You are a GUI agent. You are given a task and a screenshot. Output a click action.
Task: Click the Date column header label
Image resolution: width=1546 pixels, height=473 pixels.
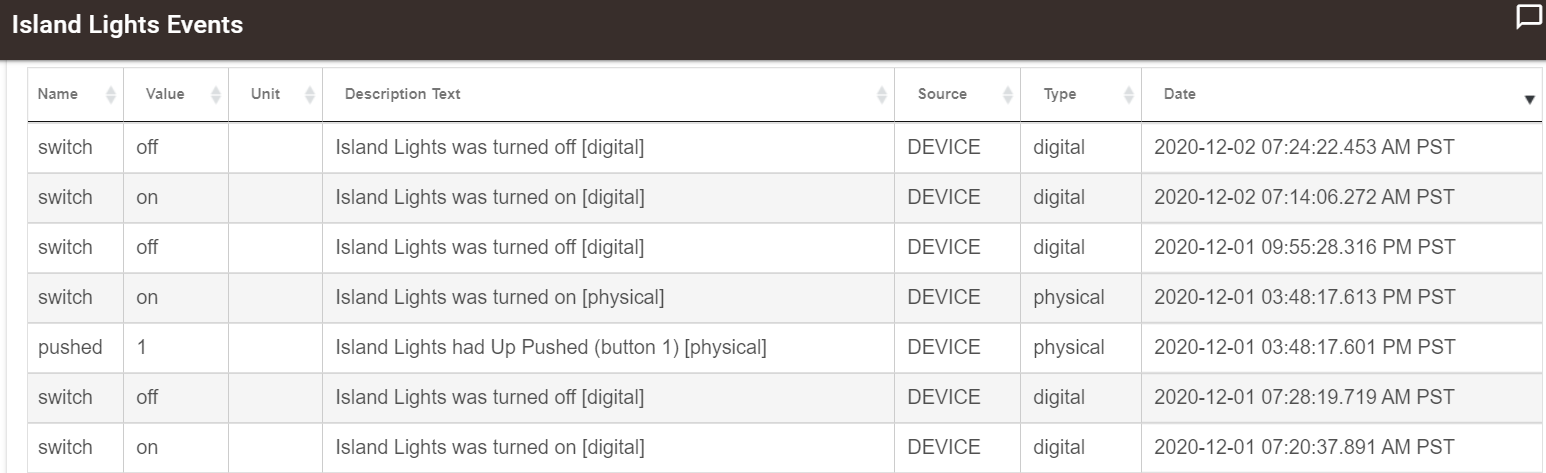click(x=1179, y=94)
